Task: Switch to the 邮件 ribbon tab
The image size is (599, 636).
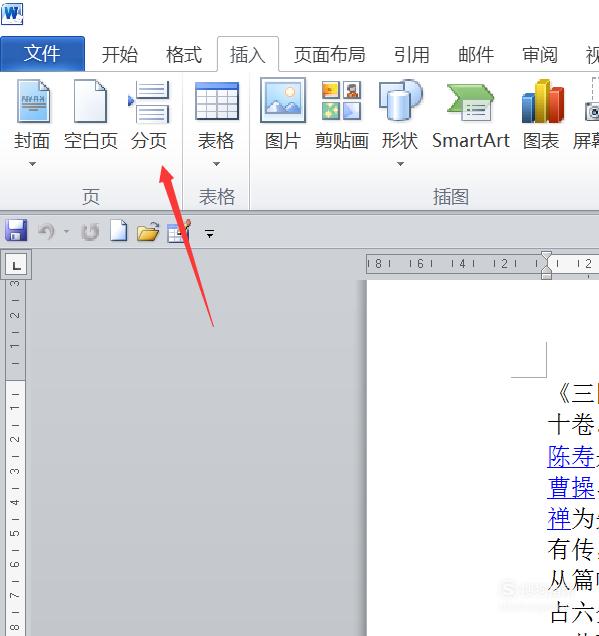Action: tap(476, 54)
